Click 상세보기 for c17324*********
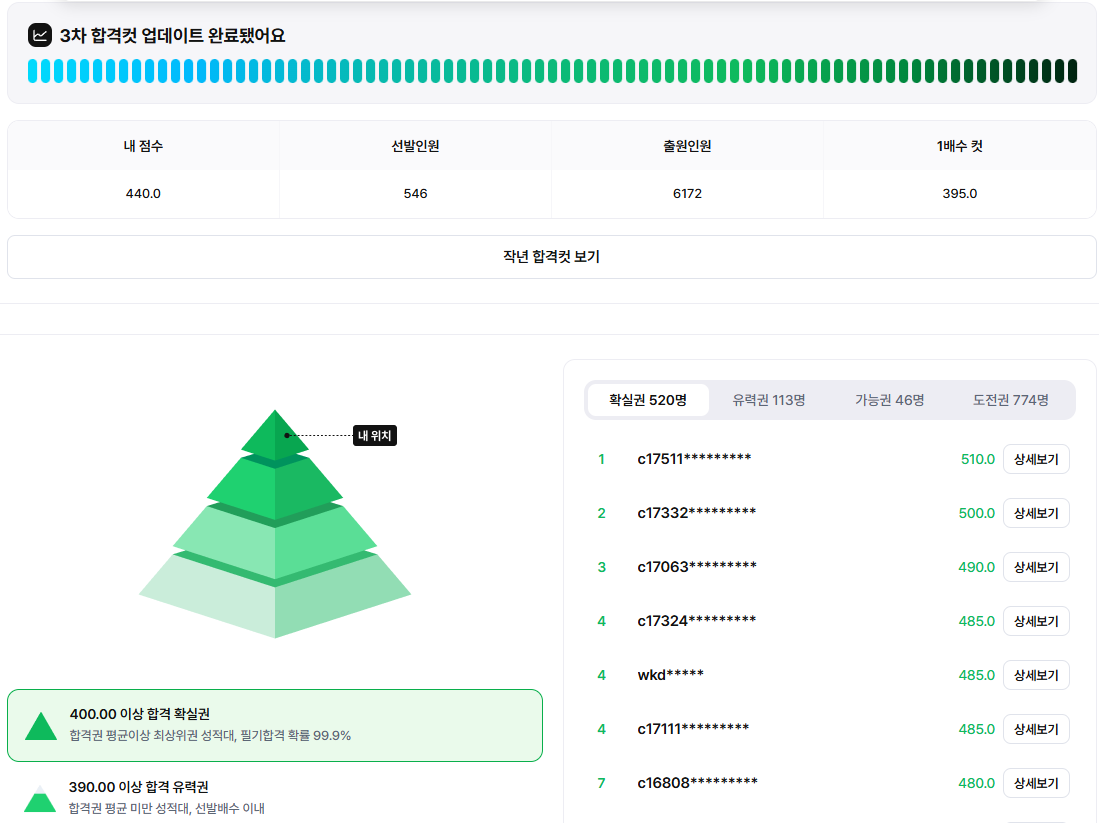Screen dimensions: 1099x823 tap(1036, 621)
